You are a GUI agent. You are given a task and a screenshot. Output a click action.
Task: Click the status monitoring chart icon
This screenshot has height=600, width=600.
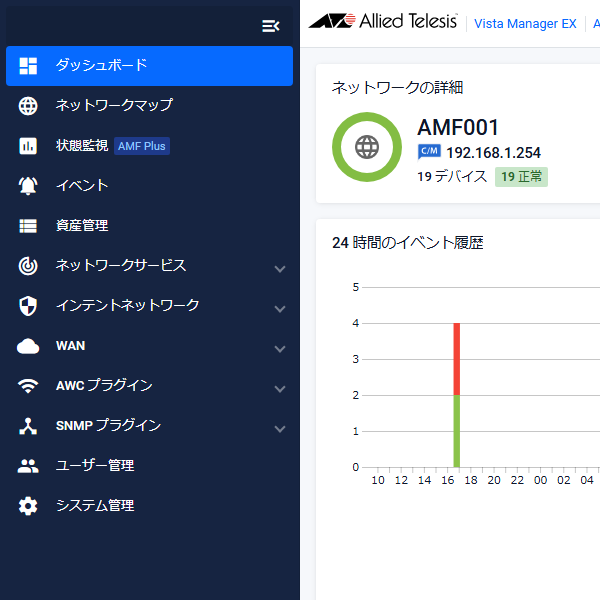[28, 146]
